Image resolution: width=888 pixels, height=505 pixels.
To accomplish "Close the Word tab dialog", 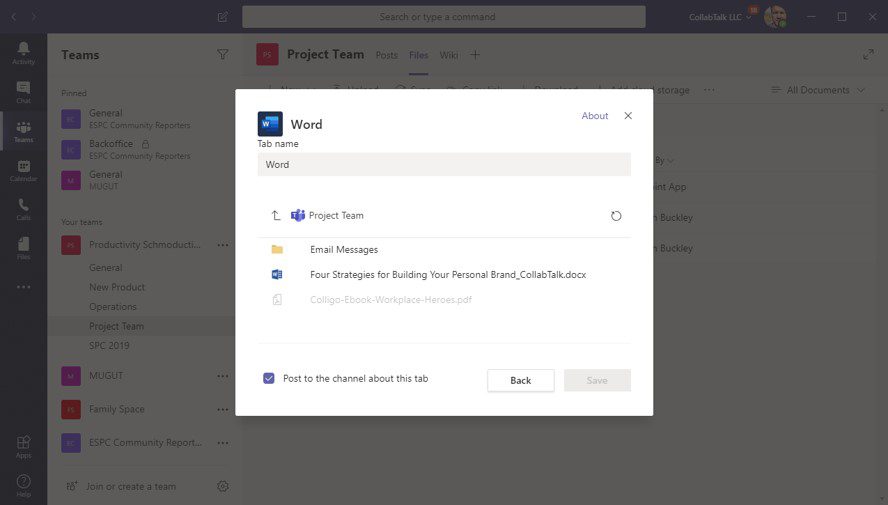I will click(627, 115).
